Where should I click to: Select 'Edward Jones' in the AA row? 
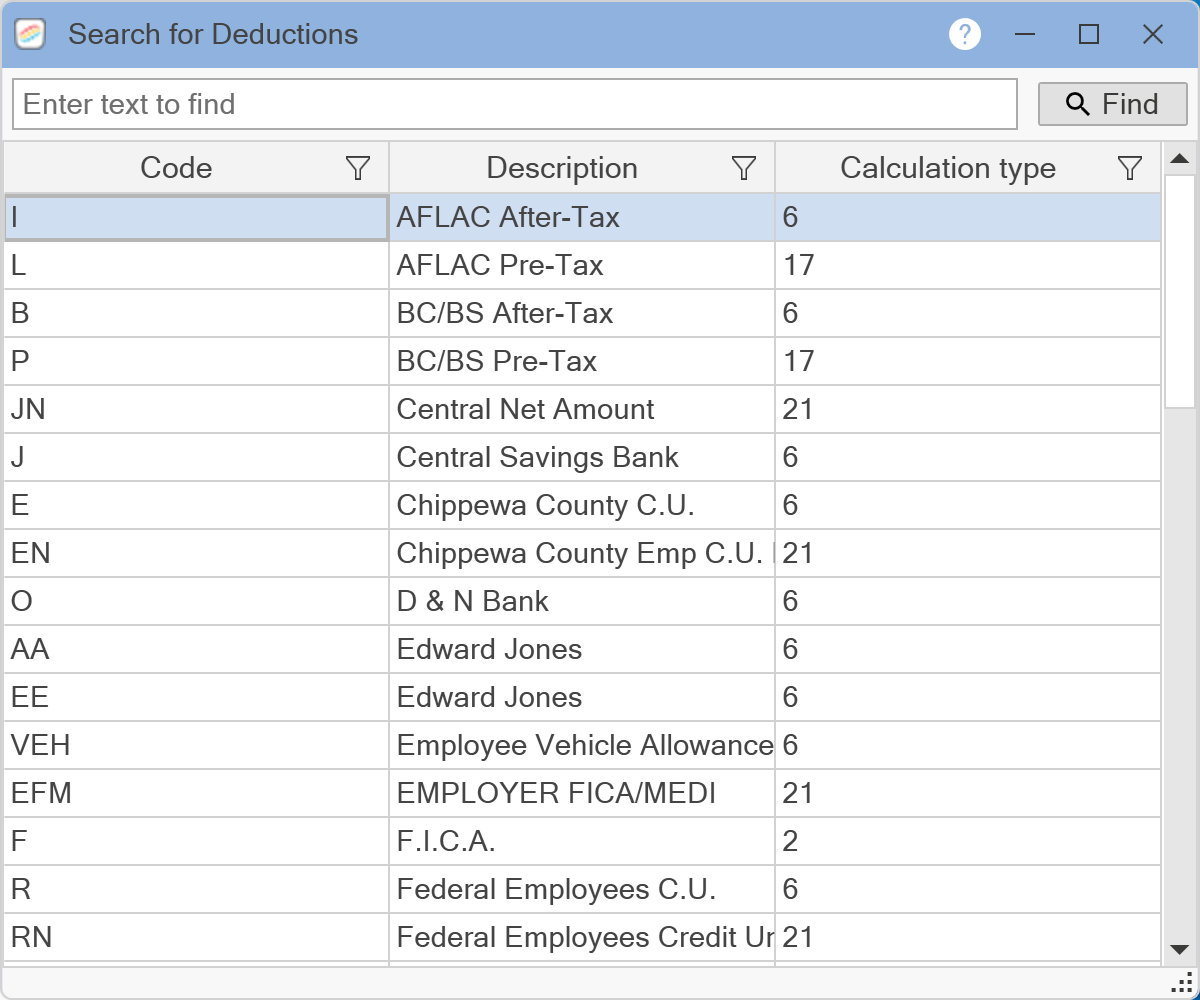point(582,649)
